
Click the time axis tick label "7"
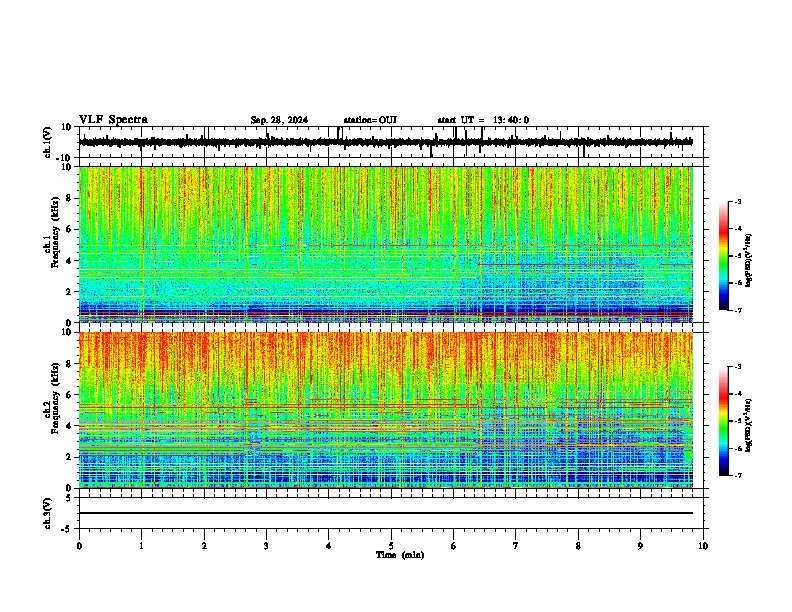(x=516, y=546)
